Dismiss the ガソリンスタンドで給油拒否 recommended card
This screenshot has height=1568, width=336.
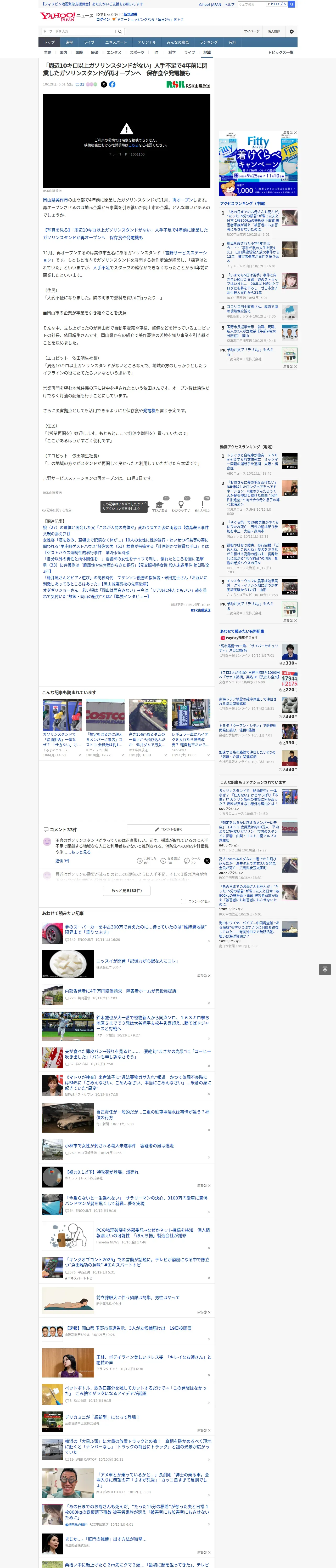(80, 756)
